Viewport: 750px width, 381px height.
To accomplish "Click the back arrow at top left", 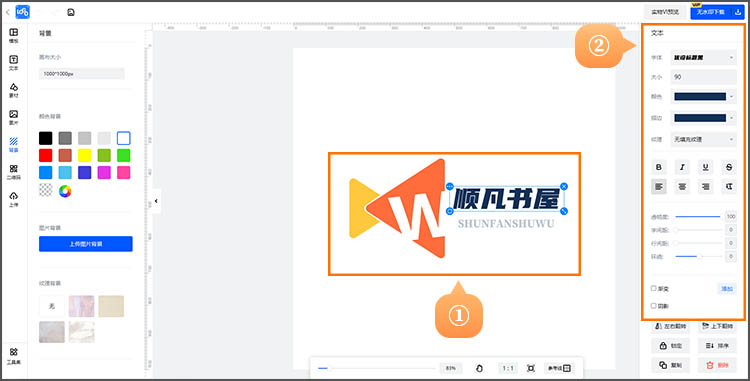I will [7, 12].
